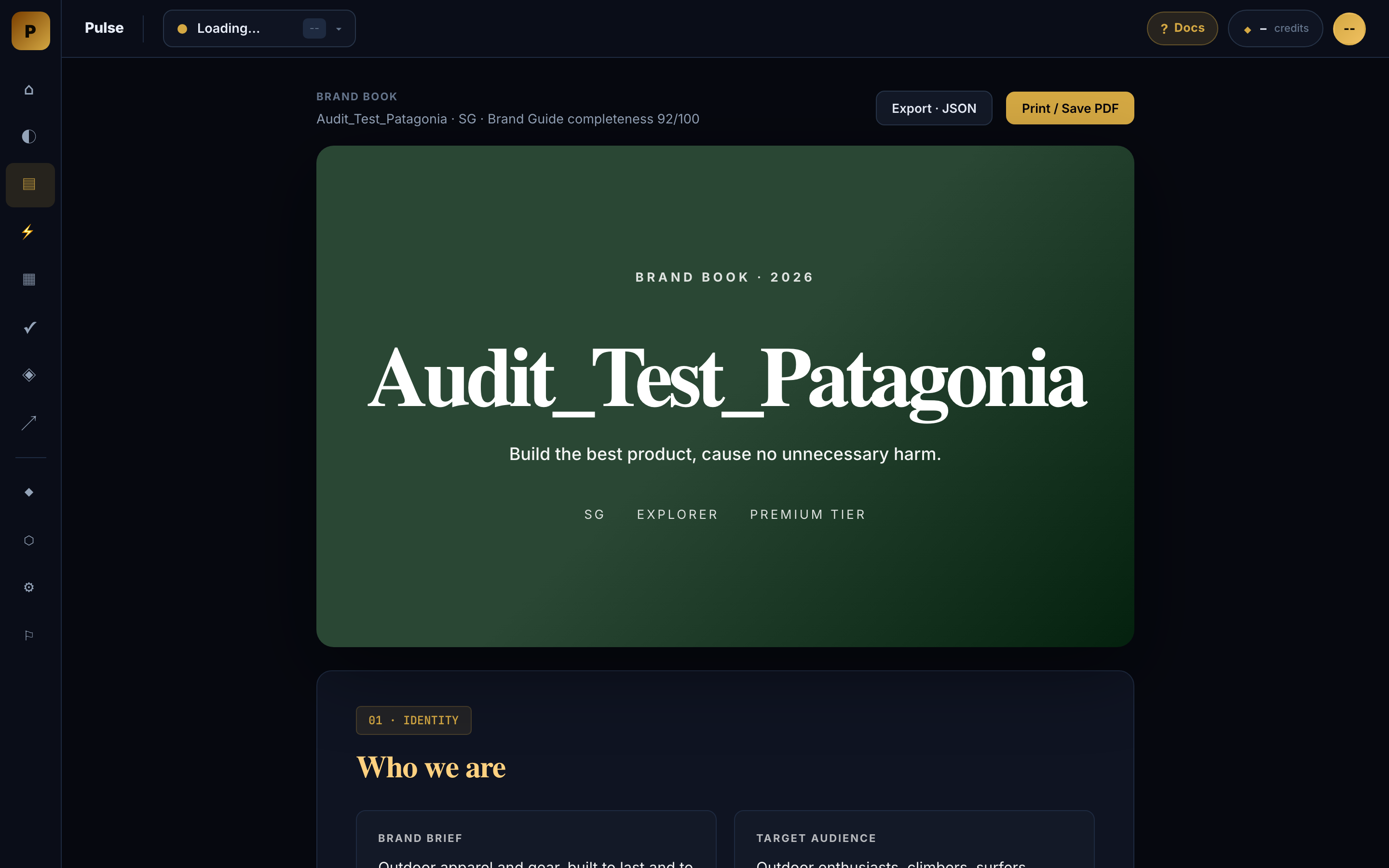View the credits balance pill

tap(1275, 28)
